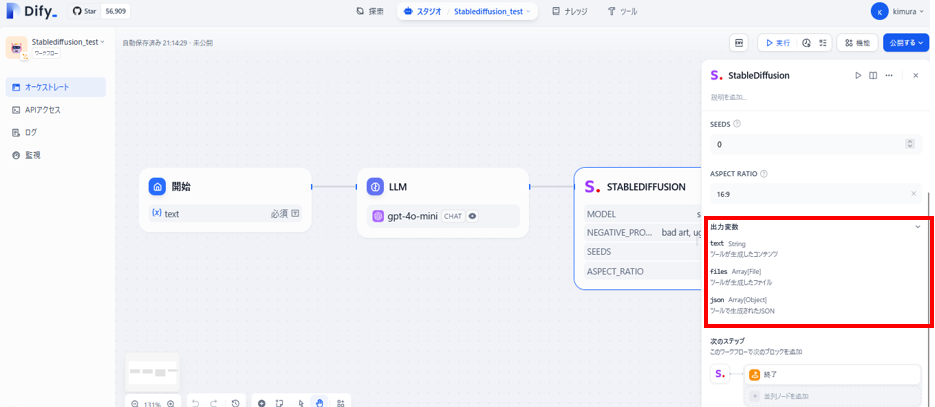Zoom in the canvas with the plus magnifier
This screenshot has width=935, height=407.
coord(171,404)
